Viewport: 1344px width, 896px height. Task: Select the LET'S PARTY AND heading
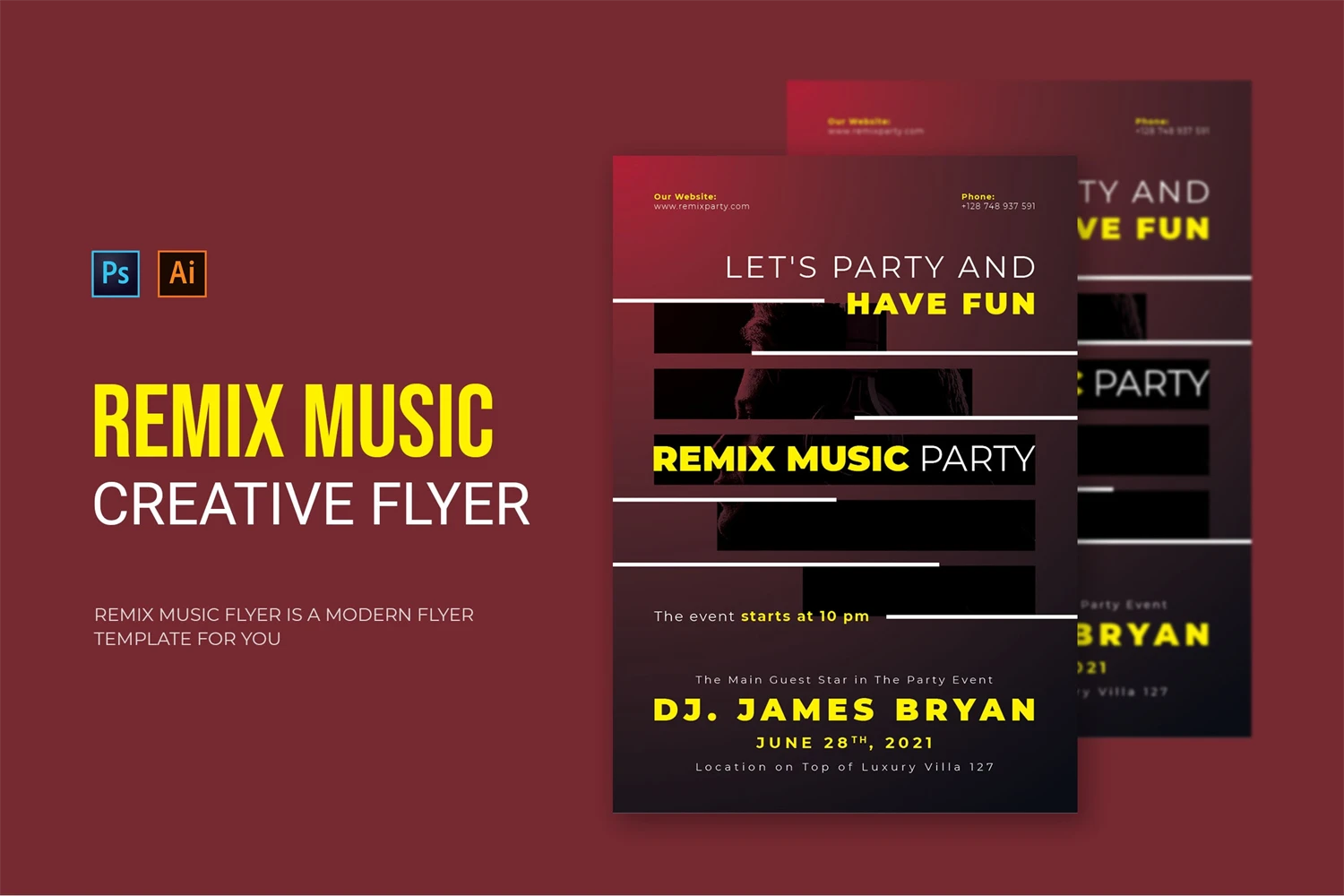[x=880, y=267]
